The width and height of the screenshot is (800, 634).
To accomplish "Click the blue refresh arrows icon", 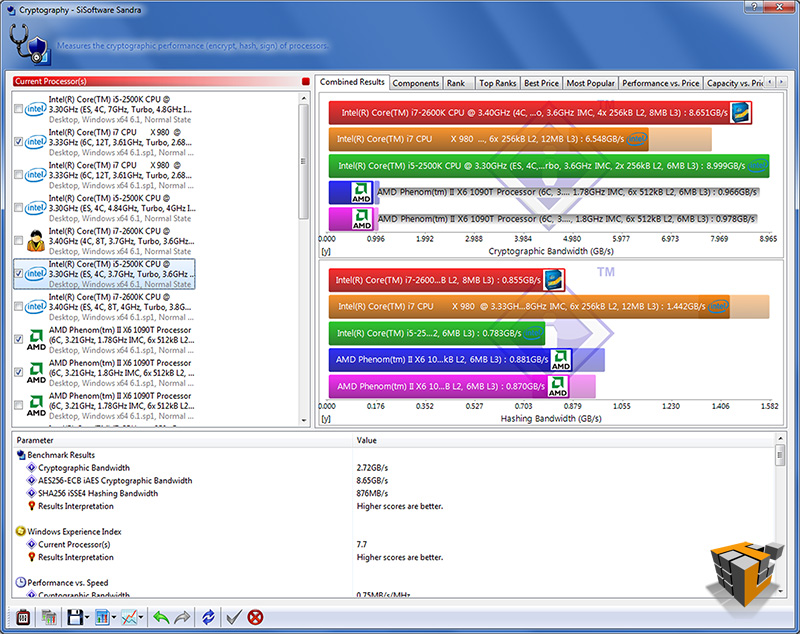I will point(208,618).
